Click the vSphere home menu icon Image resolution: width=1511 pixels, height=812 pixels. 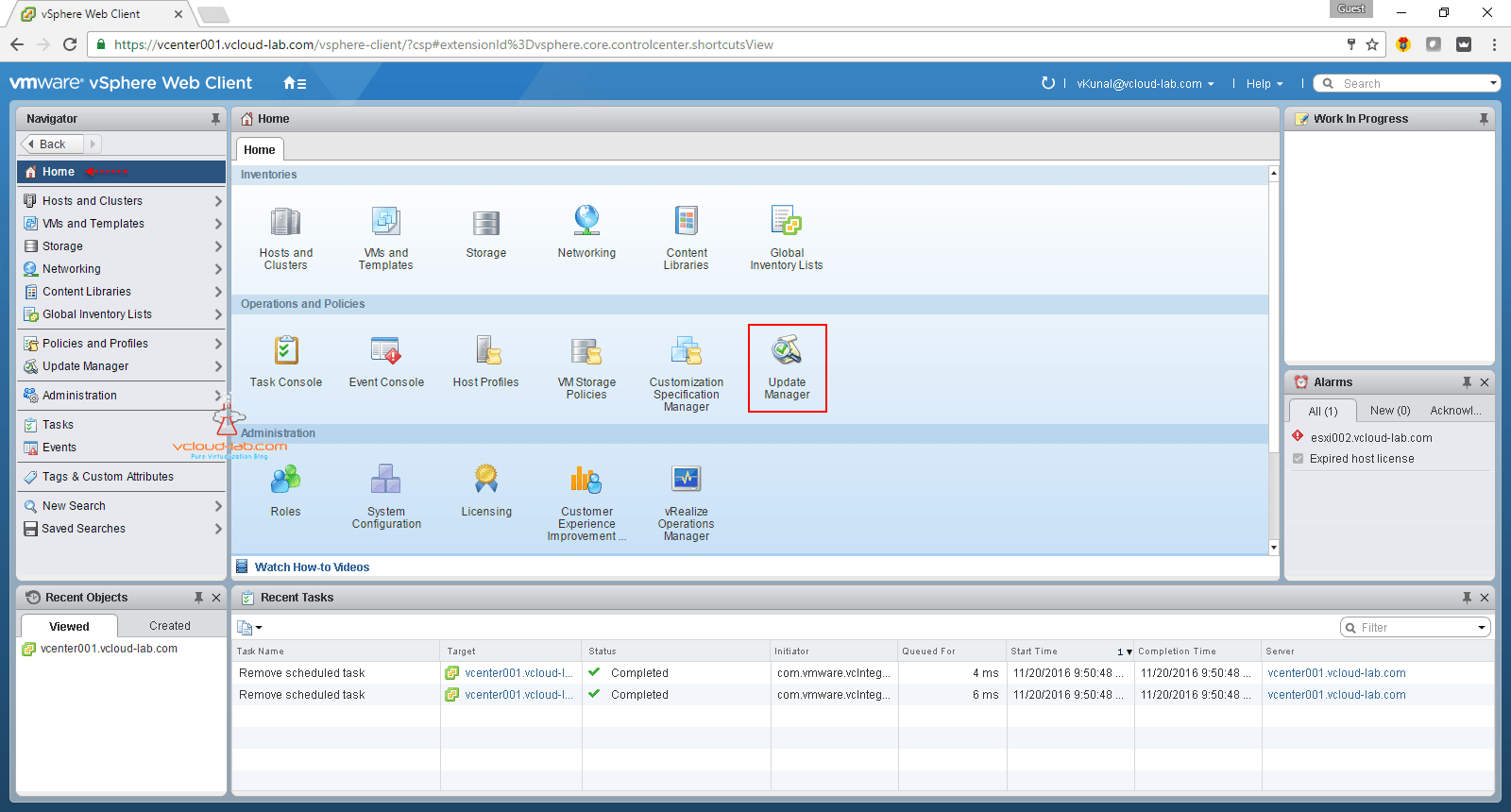pyautogui.click(x=295, y=83)
